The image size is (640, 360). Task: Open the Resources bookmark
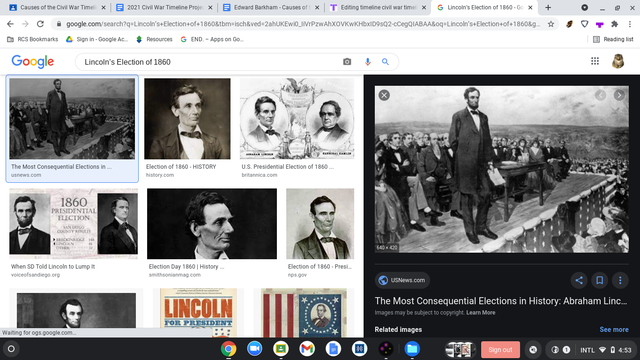pyautogui.click(x=154, y=39)
